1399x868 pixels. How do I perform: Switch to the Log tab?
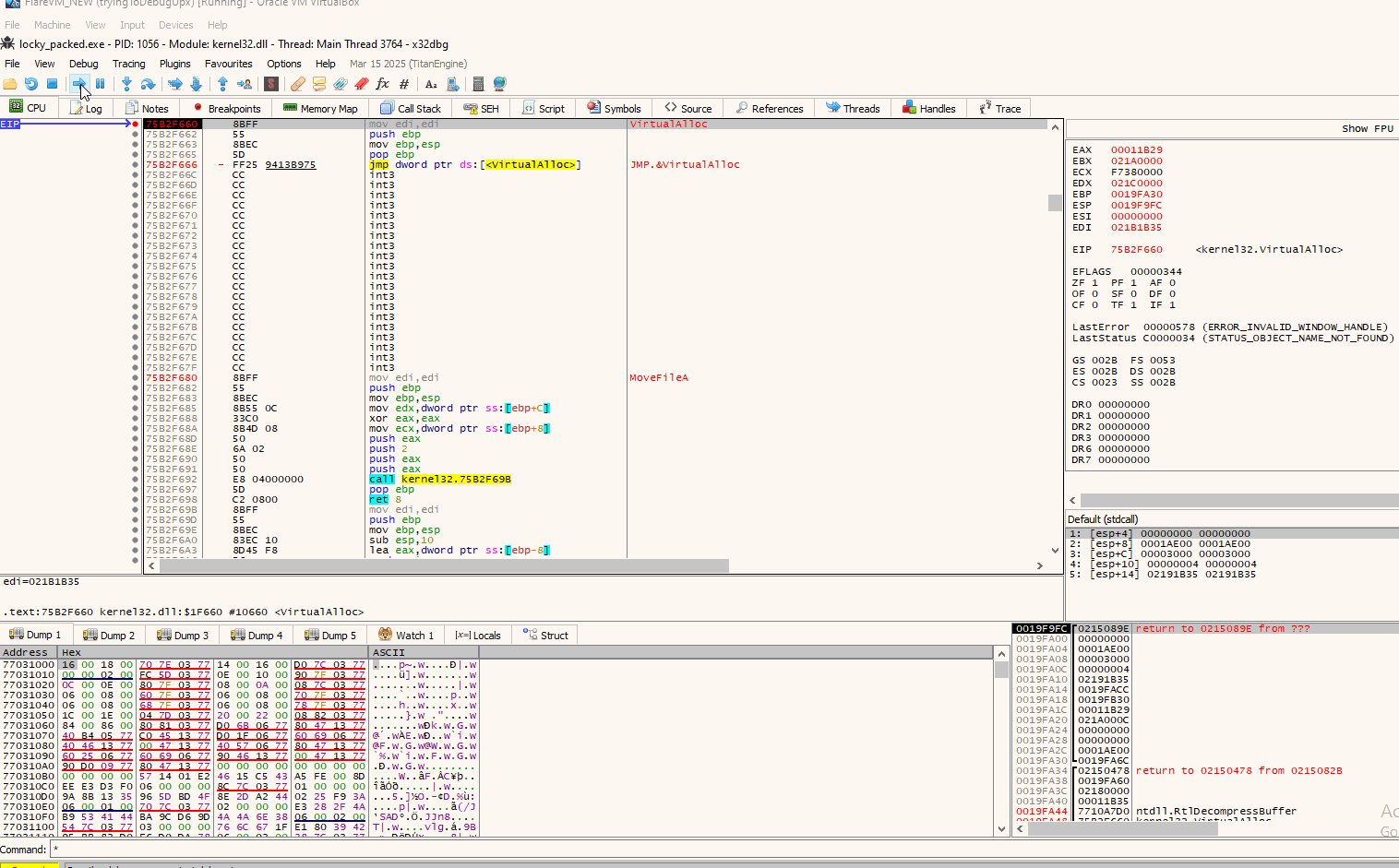86,108
